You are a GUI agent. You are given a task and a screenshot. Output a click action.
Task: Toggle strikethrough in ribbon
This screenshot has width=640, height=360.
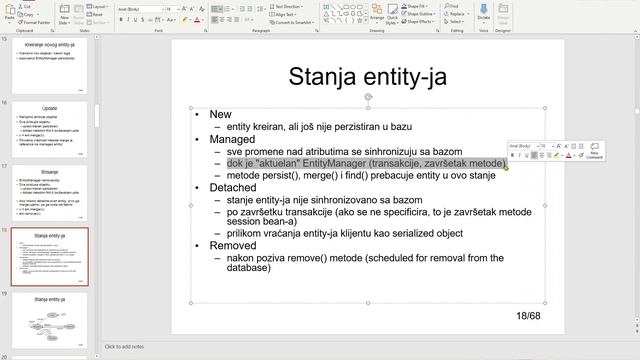point(150,20)
